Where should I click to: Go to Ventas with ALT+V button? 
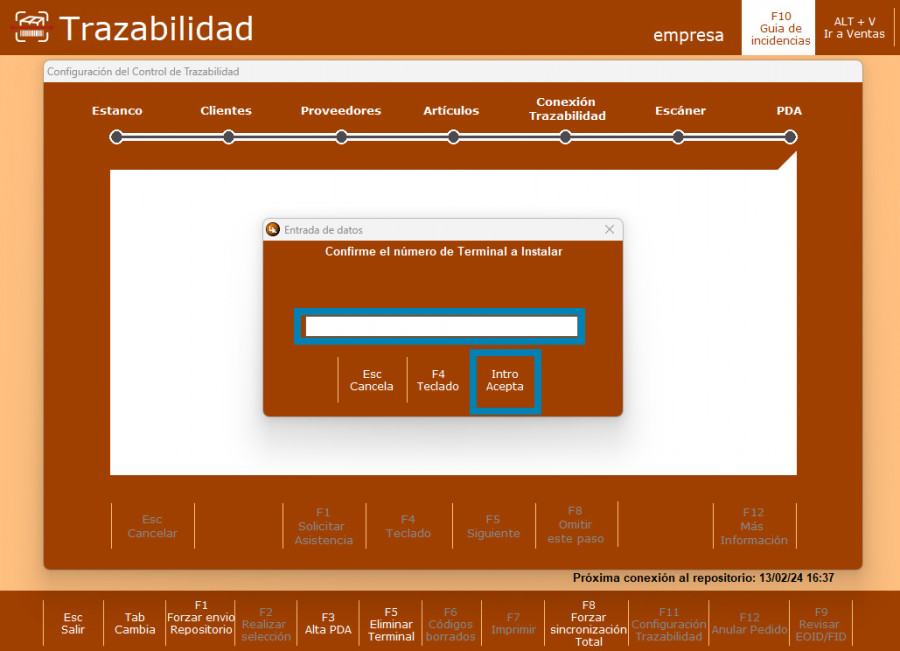854,28
